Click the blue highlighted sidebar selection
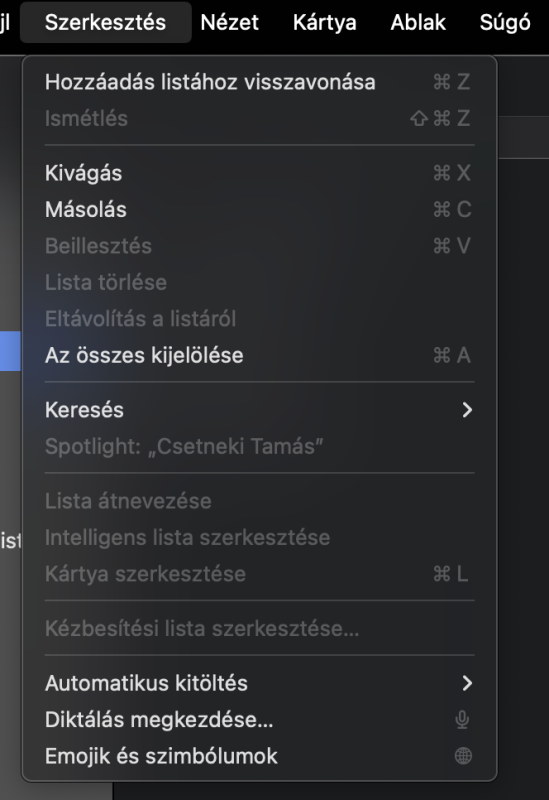 coord(10,351)
